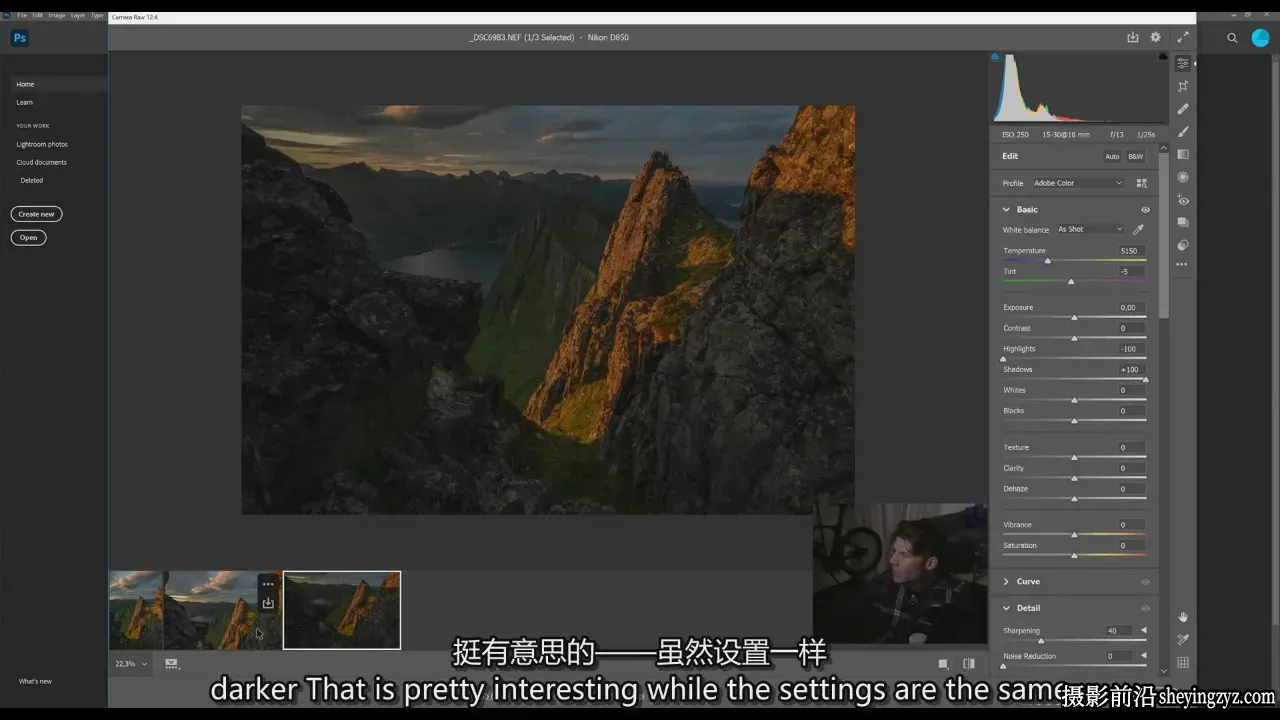
Task: Expand Sharpening sub-options triangle
Action: [1144, 630]
